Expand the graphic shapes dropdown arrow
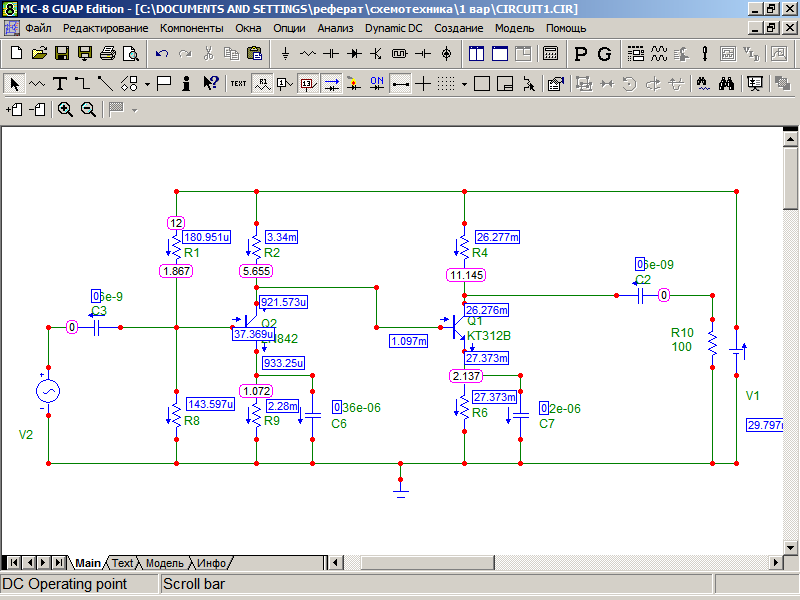The width and height of the screenshot is (800, 600). tap(147, 83)
